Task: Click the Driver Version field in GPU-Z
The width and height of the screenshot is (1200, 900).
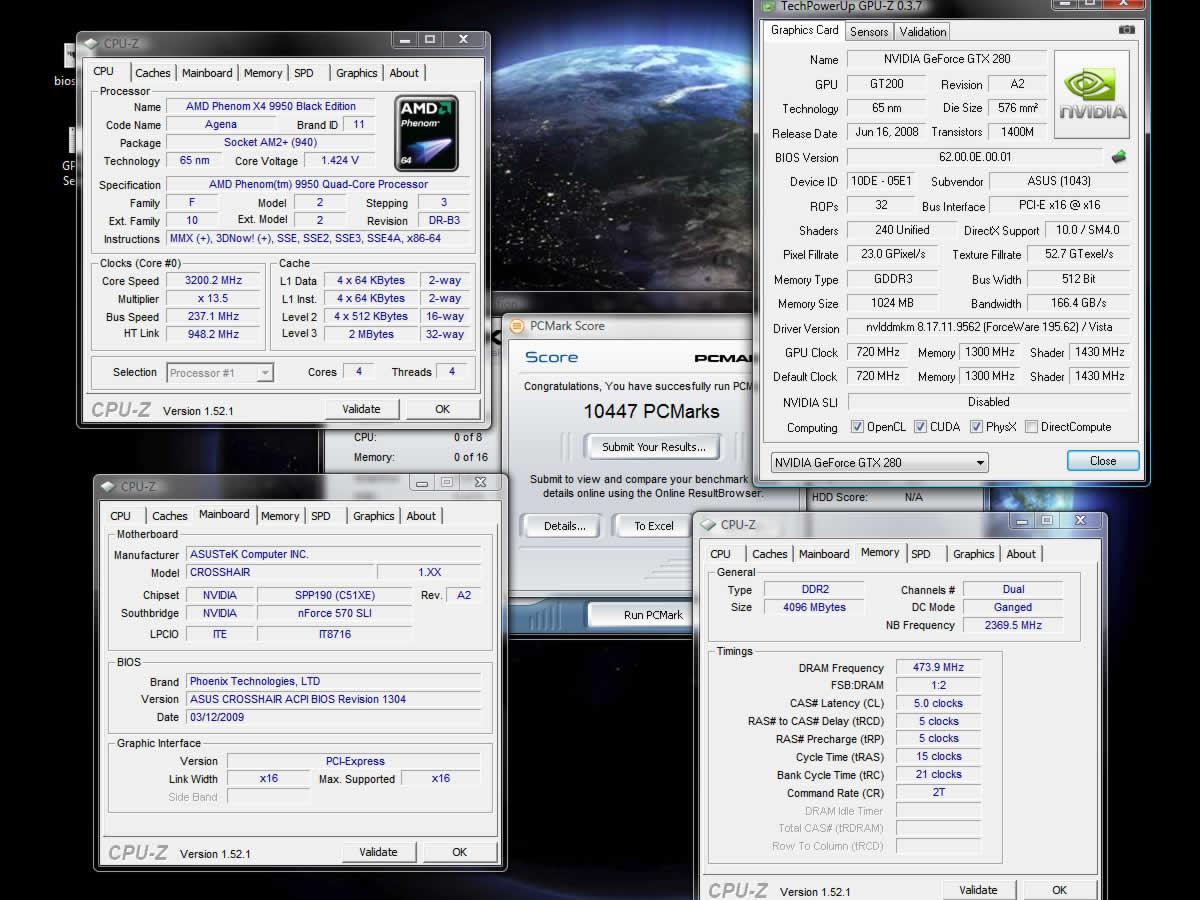Action: click(x=989, y=327)
